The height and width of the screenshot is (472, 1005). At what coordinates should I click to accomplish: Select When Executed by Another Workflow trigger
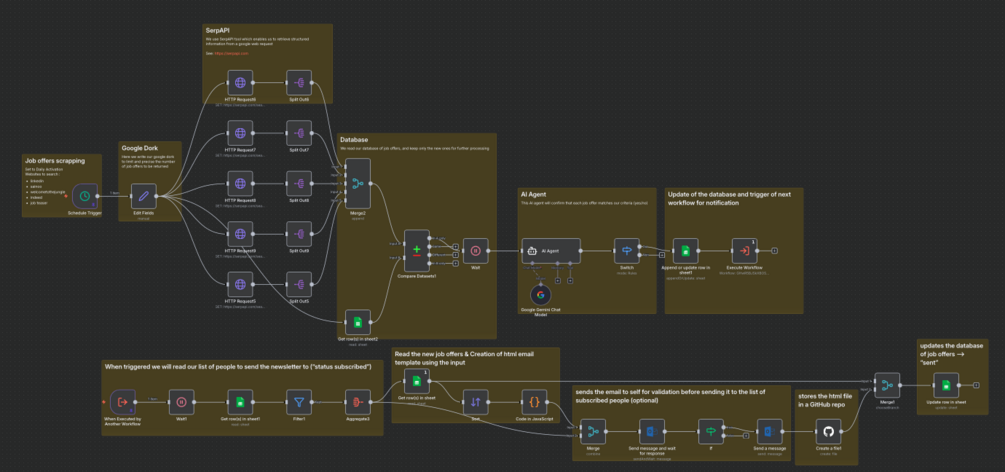click(122, 402)
